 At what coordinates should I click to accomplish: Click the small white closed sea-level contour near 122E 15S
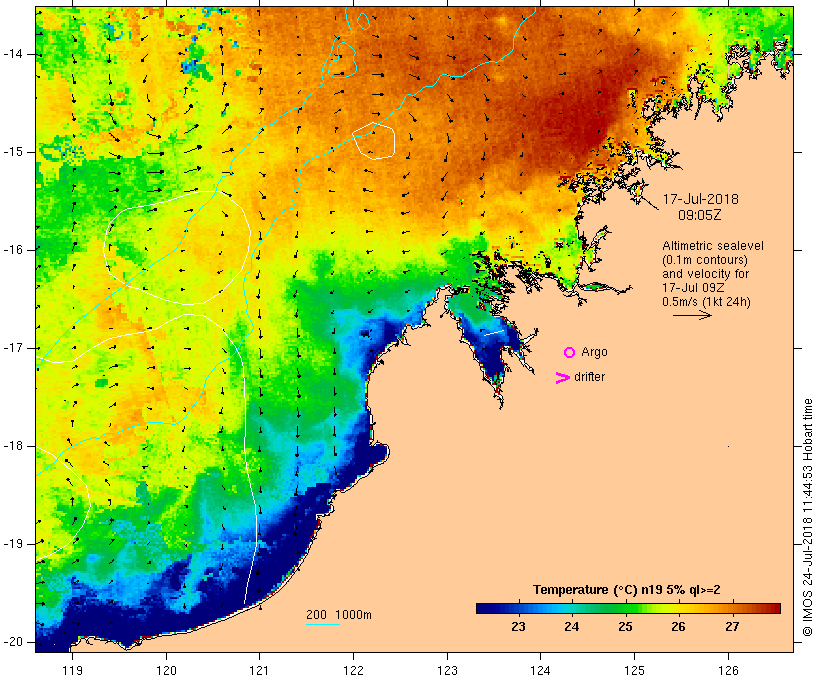(374, 141)
